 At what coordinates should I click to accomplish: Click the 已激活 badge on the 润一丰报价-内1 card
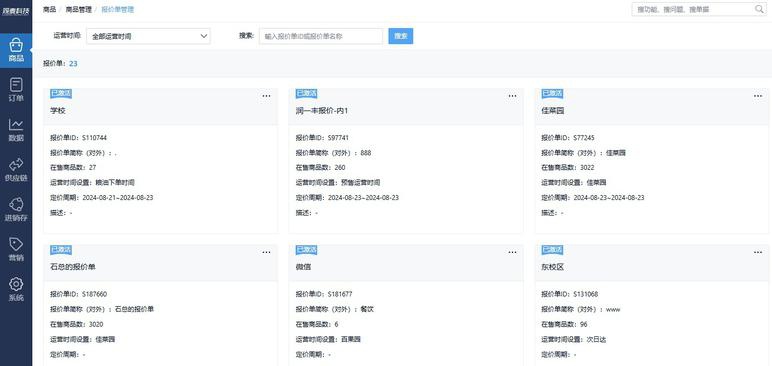point(306,94)
